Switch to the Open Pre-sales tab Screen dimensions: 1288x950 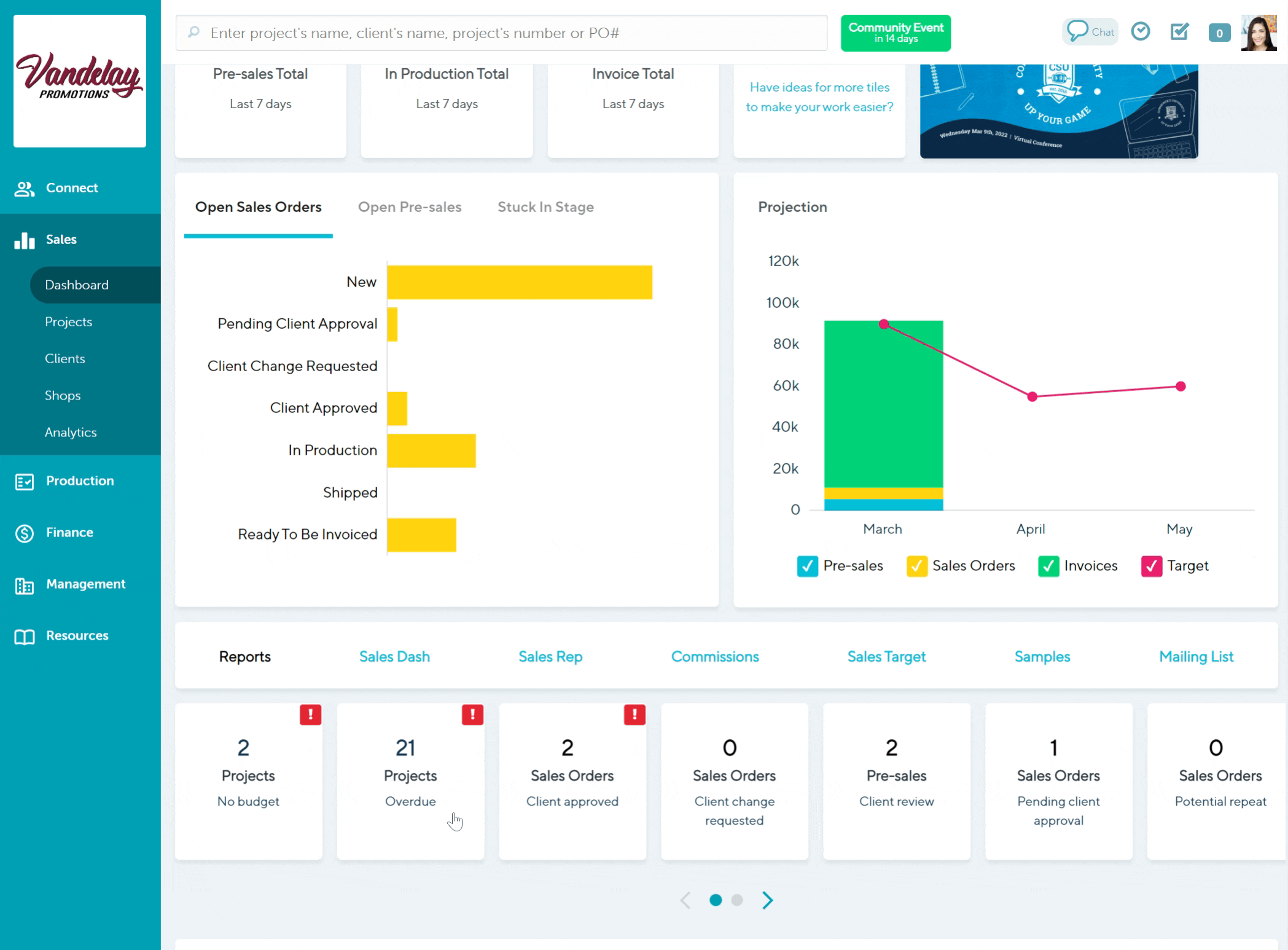point(410,207)
